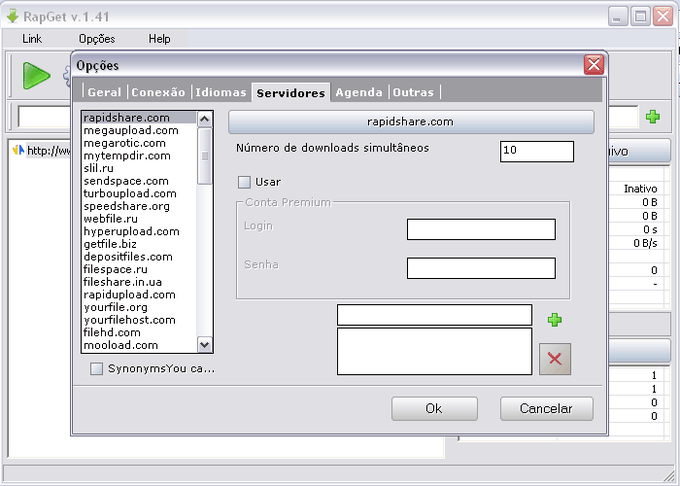Click the green plus beside main URL field

[653, 116]
